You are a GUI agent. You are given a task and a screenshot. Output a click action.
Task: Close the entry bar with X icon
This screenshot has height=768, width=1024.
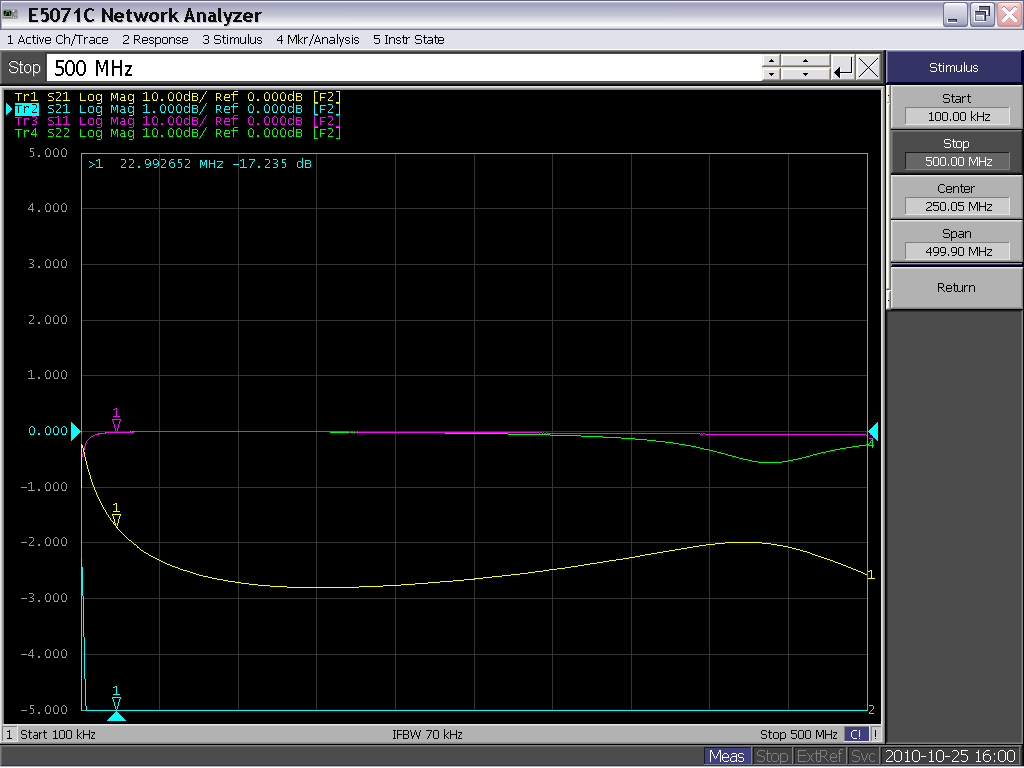point(869,68)
